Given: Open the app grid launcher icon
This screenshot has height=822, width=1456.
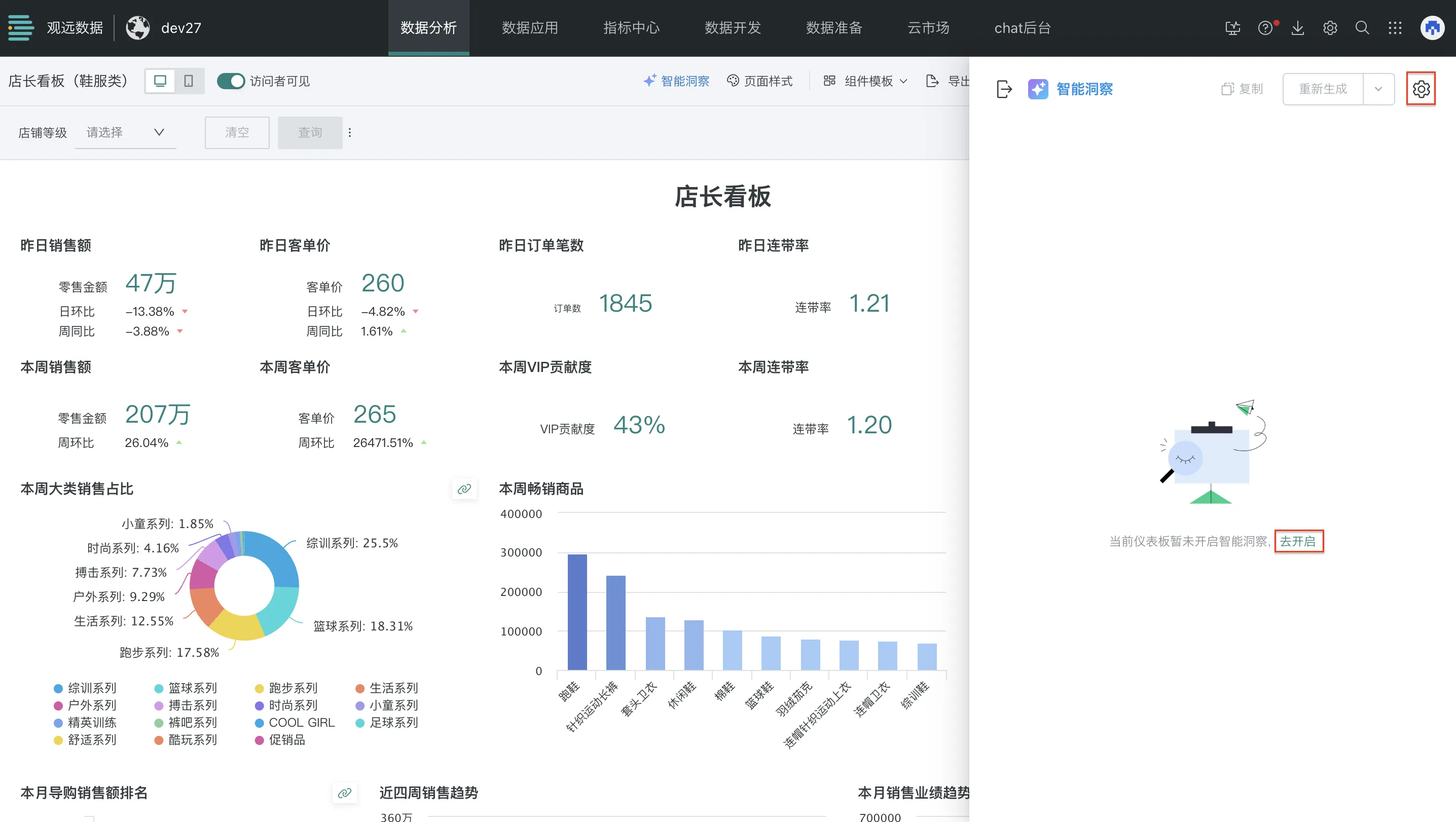Looking at the screenshot, I should pyautogui.click(x=1395, y=28).
